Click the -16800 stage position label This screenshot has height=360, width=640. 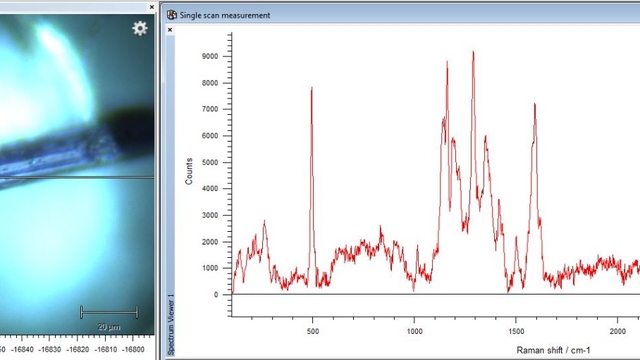(x=133, y=350)
